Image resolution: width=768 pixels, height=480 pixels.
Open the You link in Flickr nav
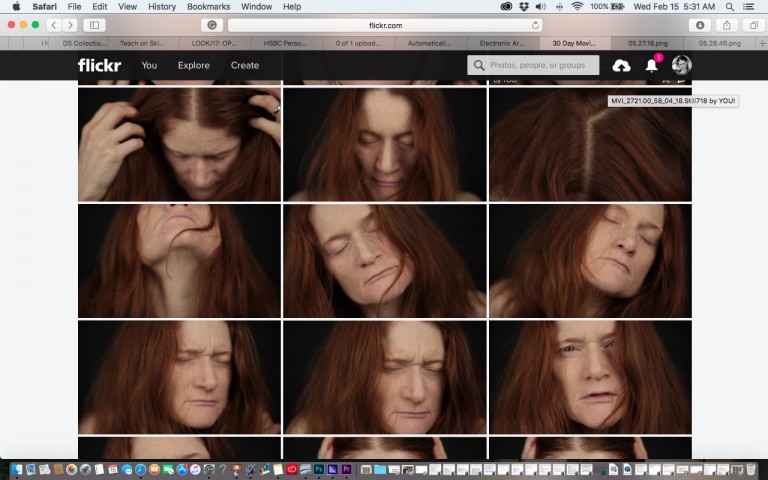pos(149,65)
